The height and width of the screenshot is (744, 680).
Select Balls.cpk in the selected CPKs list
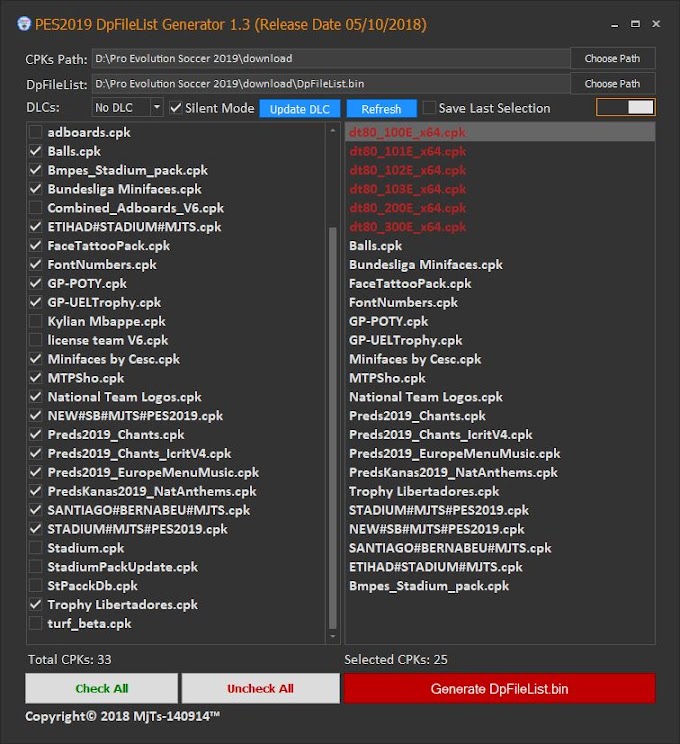[500, 245]
